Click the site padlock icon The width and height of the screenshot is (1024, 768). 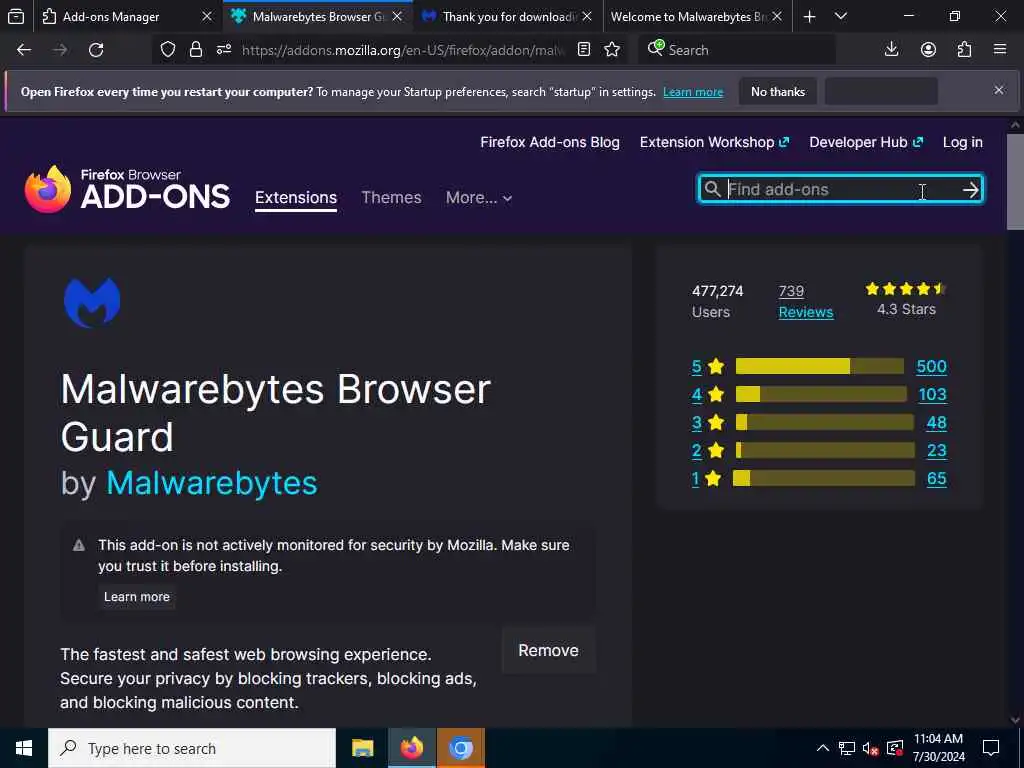[x=195, y=50]
